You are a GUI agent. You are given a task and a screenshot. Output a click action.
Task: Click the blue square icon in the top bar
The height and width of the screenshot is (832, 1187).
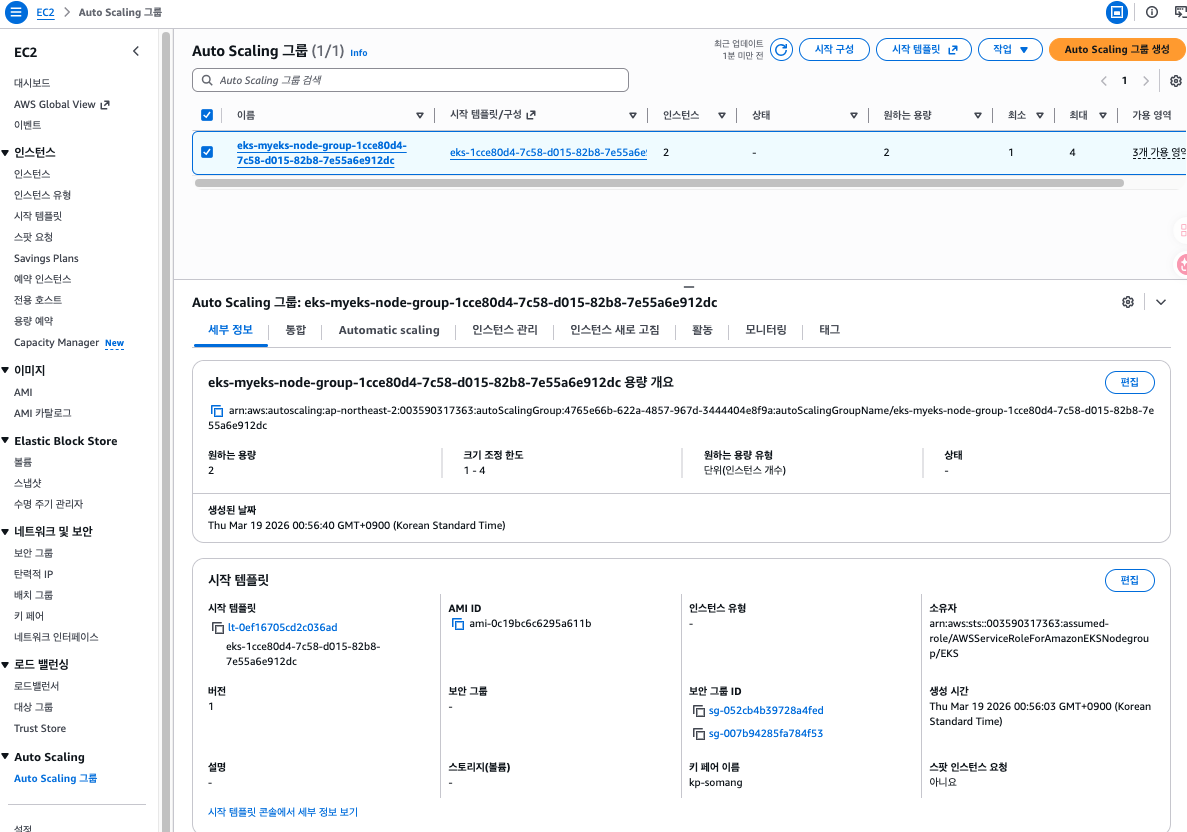(x=1117, y=12)
